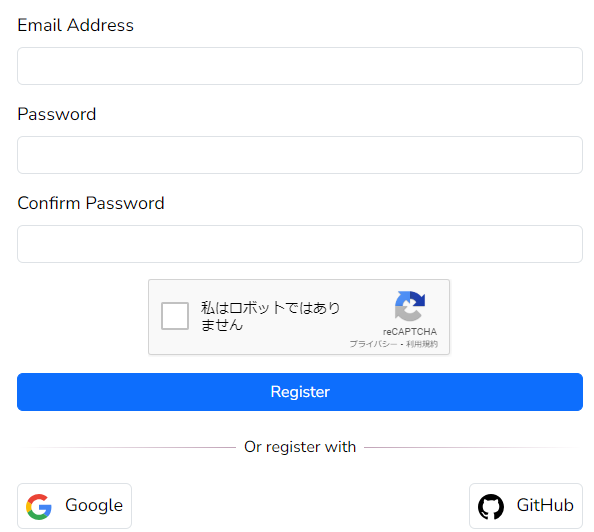Viewport: 594px width, 532px height.
Task: Register using the Google text label
Action: [x=94, y=505]
